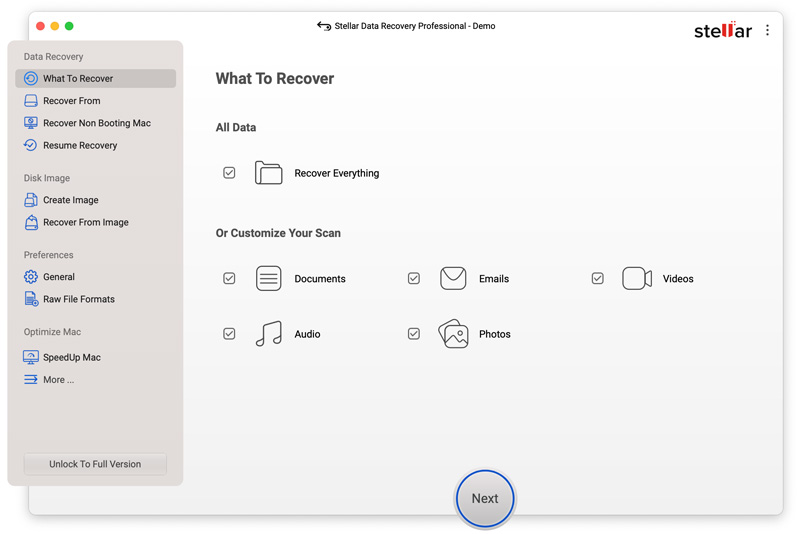Click the Audio music note icon
This screenshot has height=534, width=800.
[268, 334]
